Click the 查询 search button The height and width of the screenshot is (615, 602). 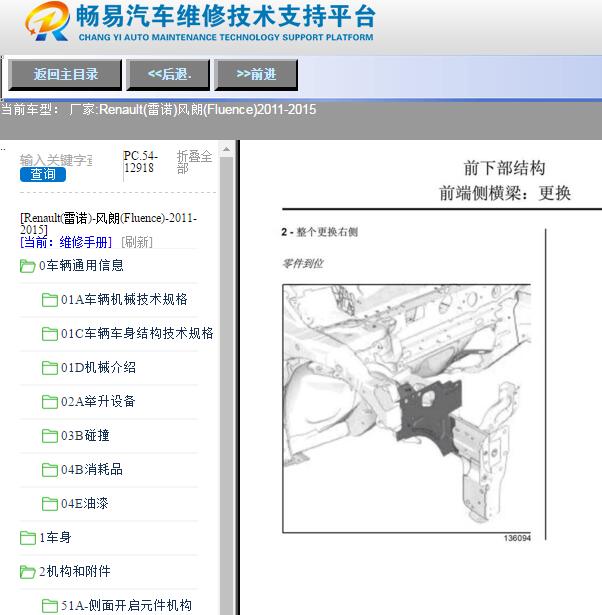tap(43, 174)
